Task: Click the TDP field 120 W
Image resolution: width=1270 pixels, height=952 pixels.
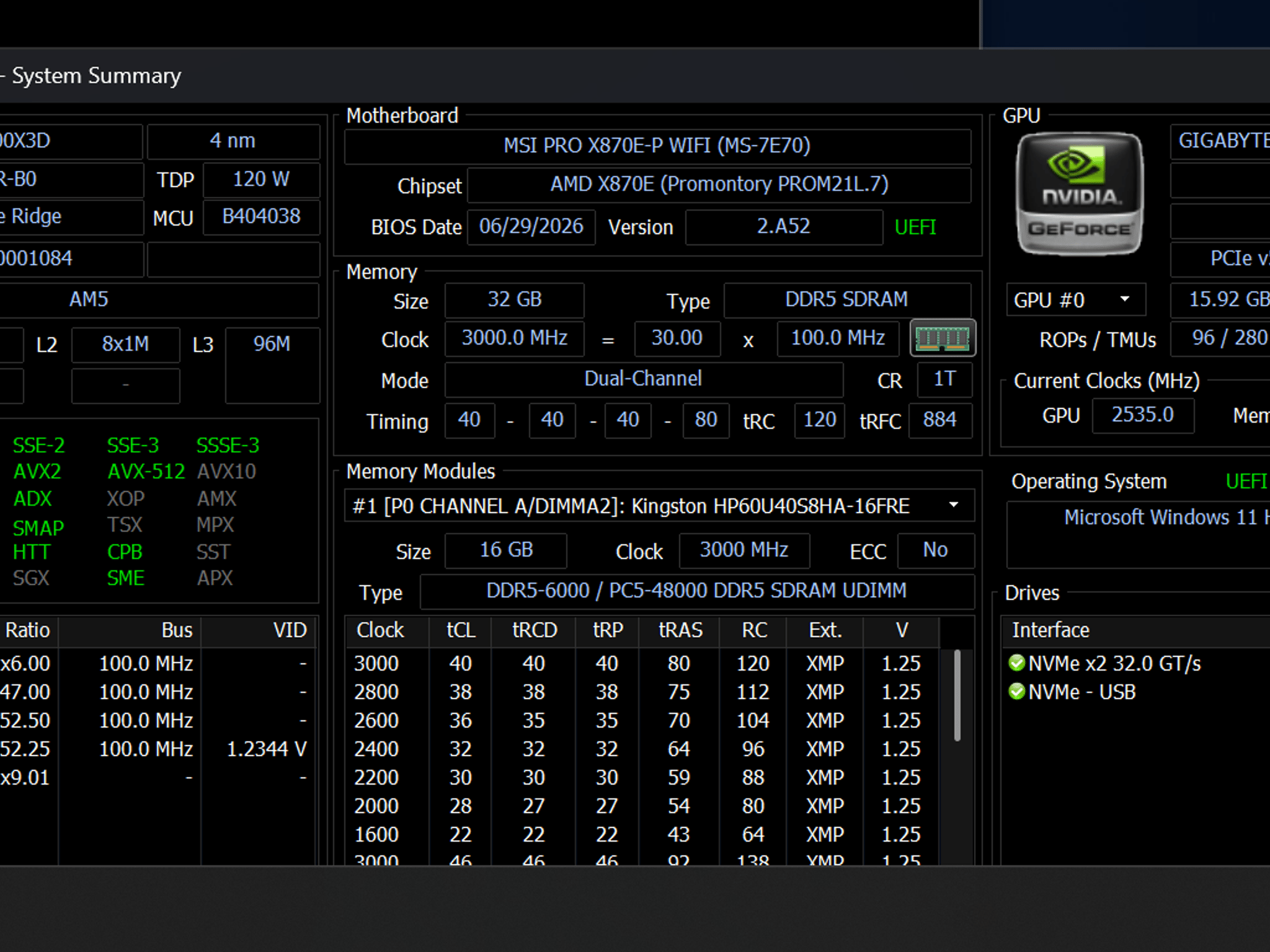Action: [261, 180]
